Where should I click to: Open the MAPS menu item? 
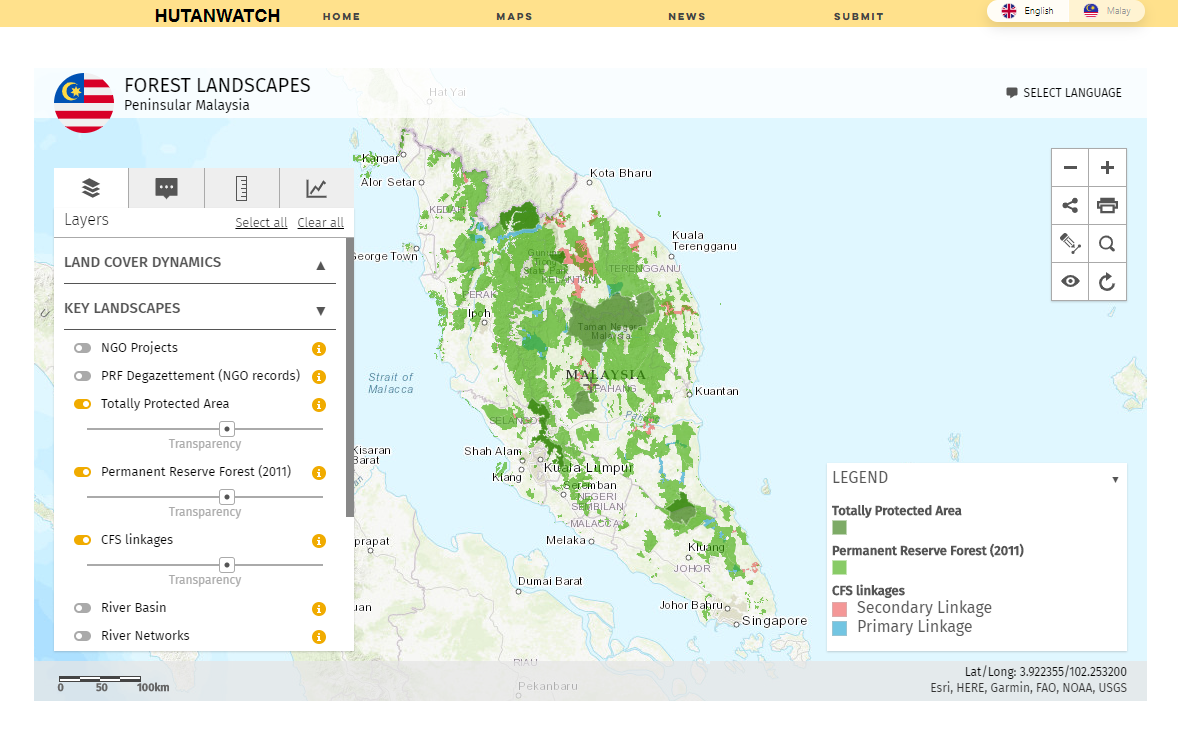point(515,17)
